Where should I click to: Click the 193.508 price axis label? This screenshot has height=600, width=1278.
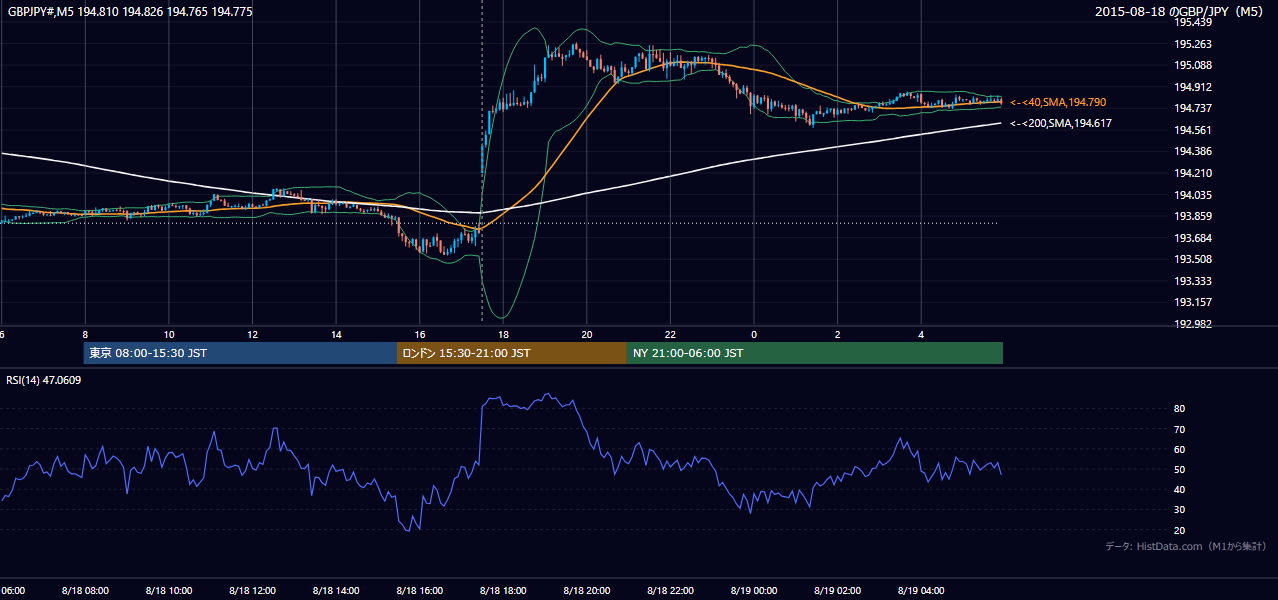click(1192, 259)
